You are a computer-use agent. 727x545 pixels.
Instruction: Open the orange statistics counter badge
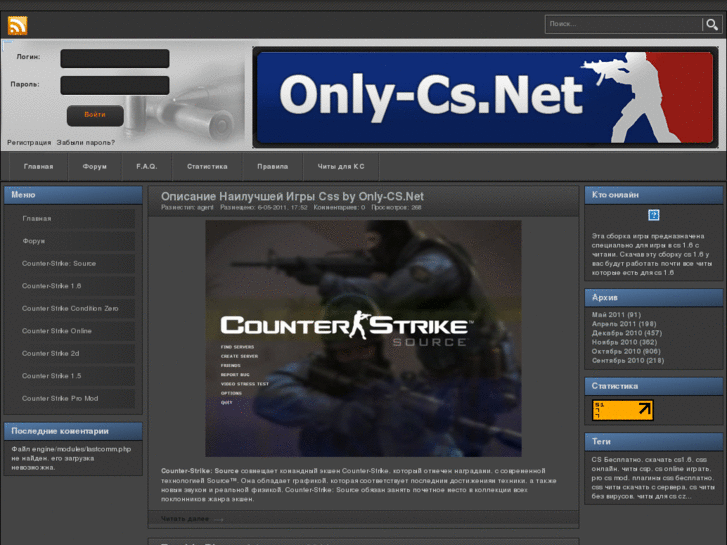(x=623, y=410)
